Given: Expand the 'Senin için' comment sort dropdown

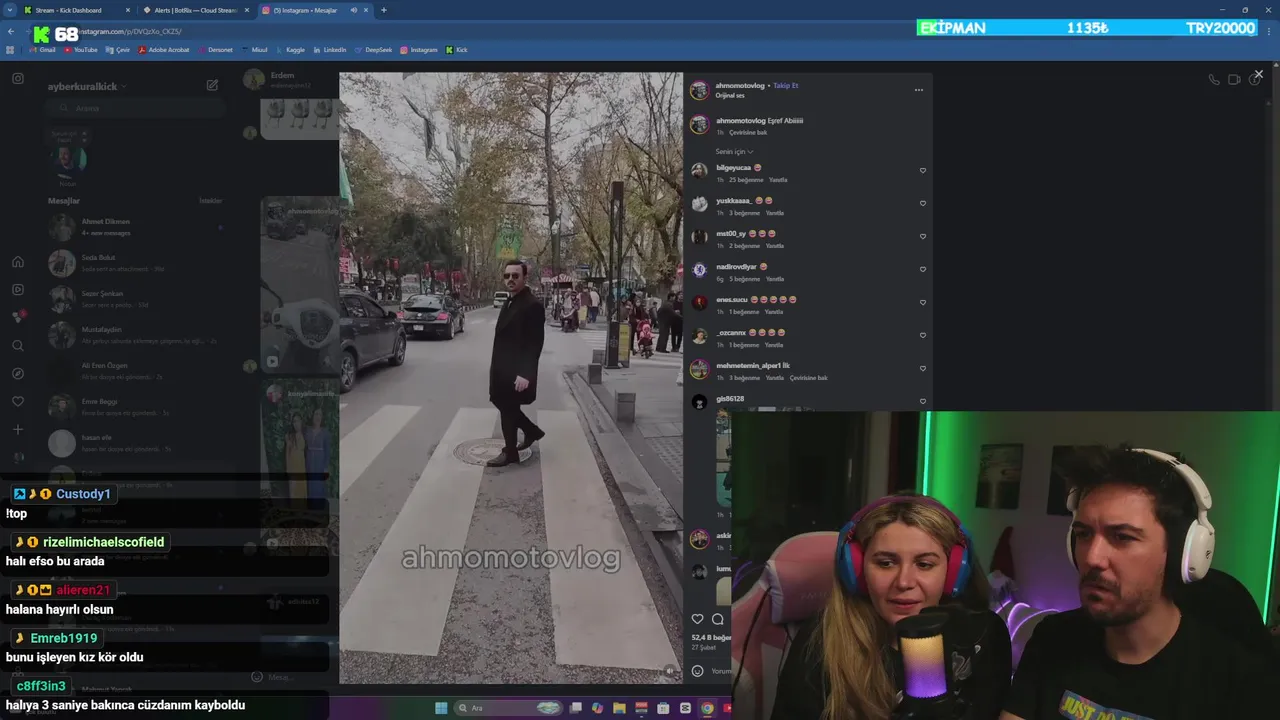Looking at the screenshot, I should (734, 152).
